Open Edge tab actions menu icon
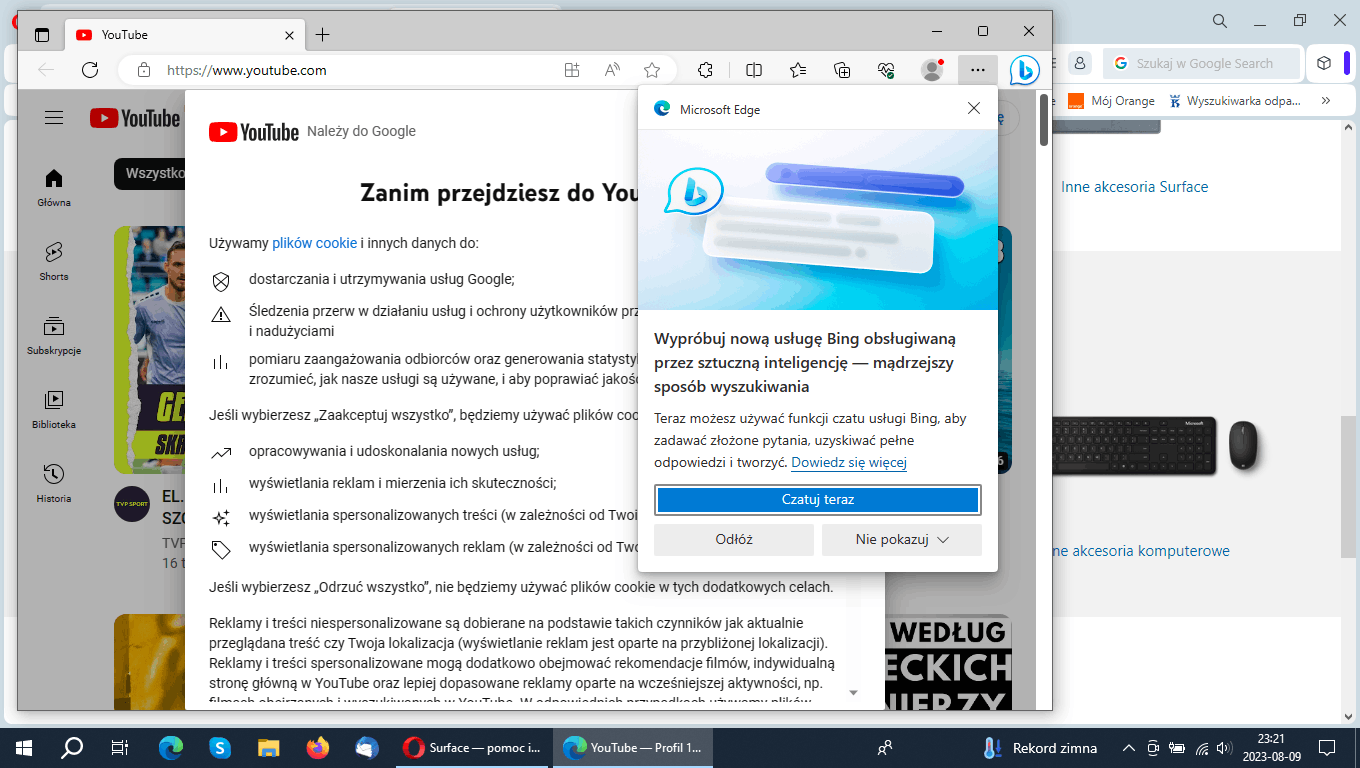 coord(42,34)
